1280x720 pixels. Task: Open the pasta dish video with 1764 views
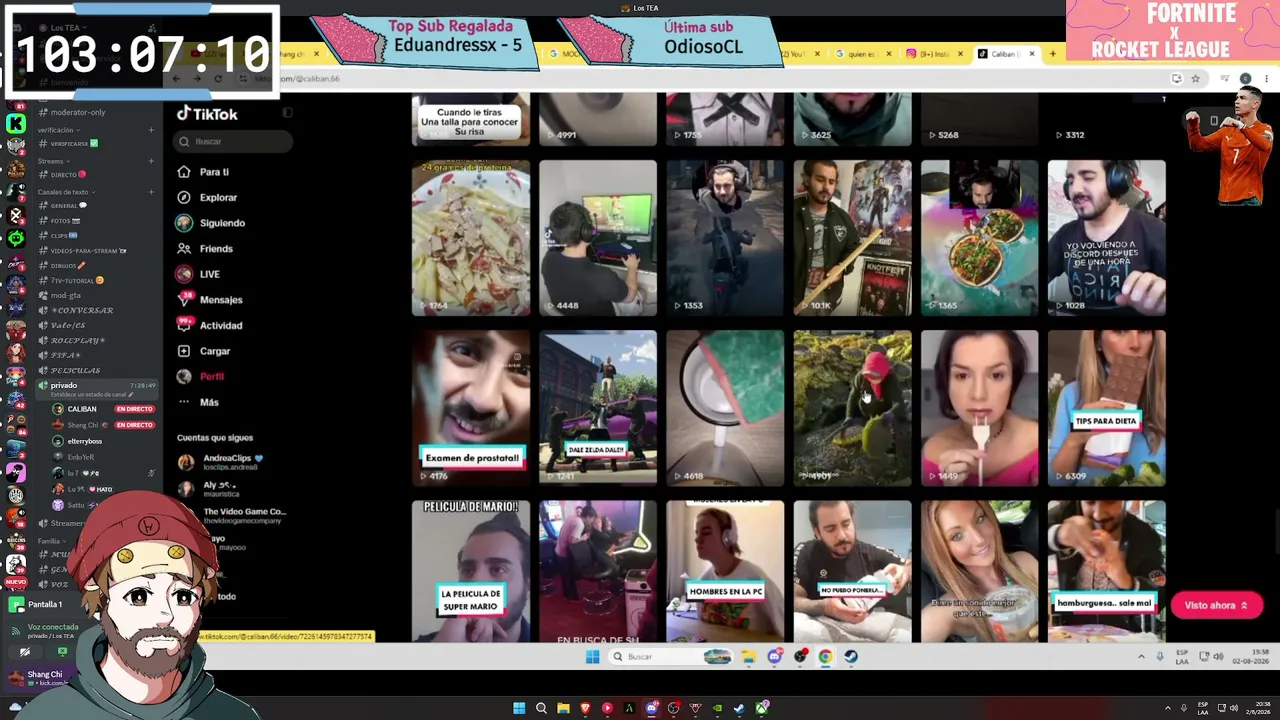[x=471, y=238]
